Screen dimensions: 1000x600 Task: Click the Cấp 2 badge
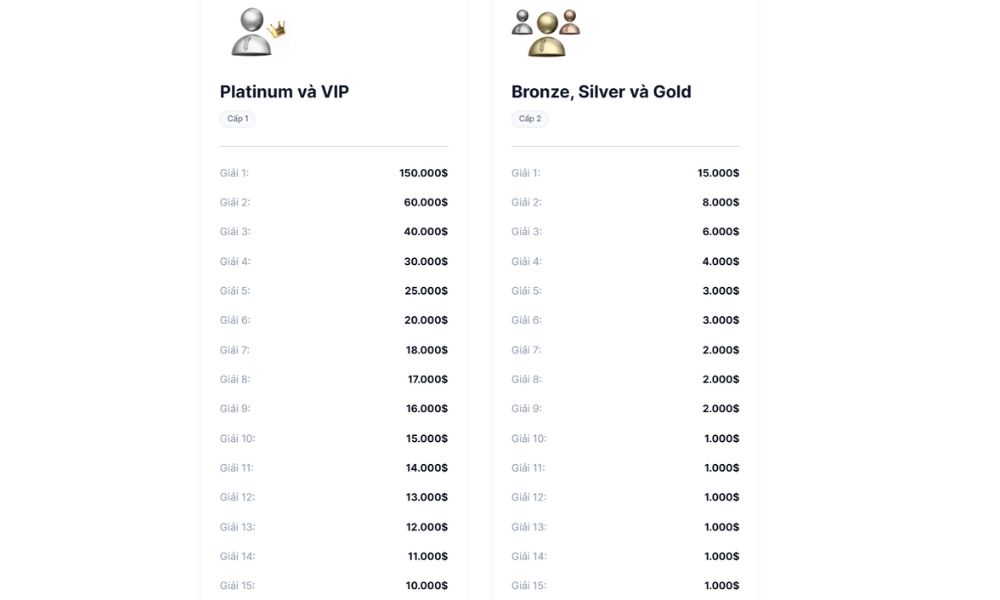(x=529, y=119)
